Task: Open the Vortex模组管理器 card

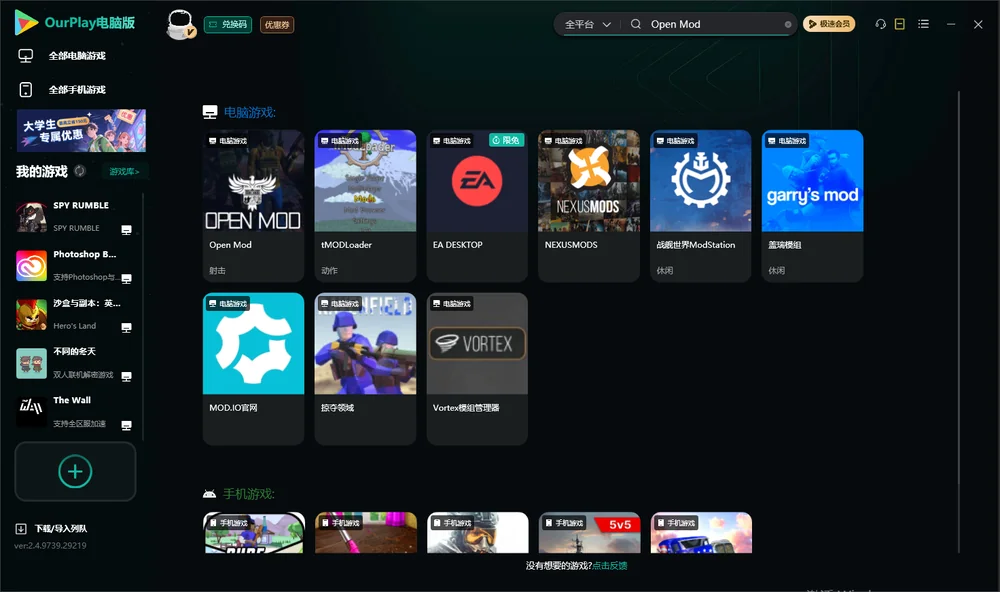Action: [x=477, y=369]
